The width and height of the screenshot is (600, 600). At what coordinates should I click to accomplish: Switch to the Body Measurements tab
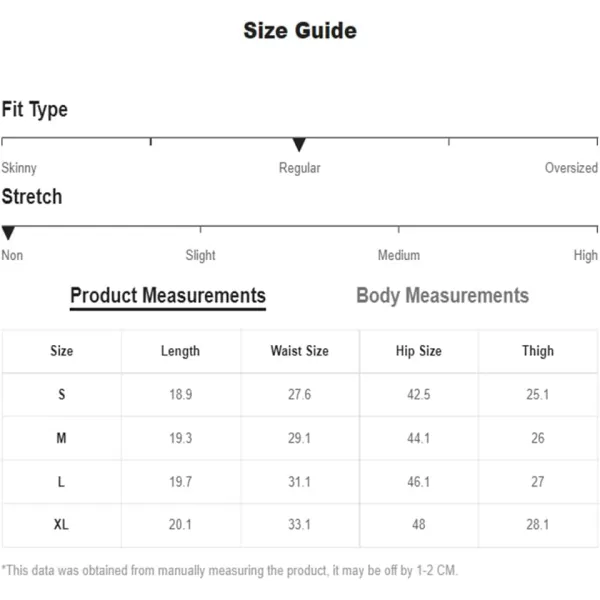tap(442, 296)
